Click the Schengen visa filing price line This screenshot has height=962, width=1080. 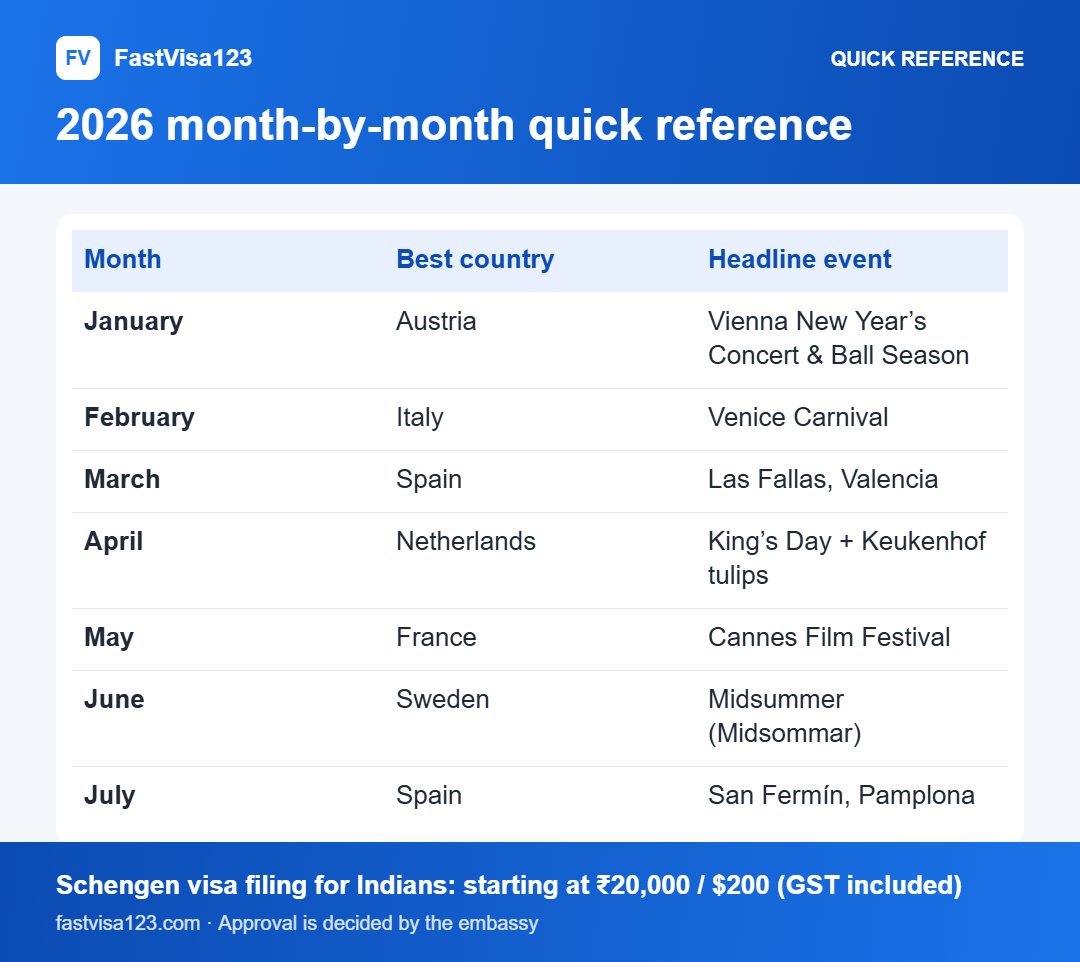pyautogui.click(x=508, y=886)
